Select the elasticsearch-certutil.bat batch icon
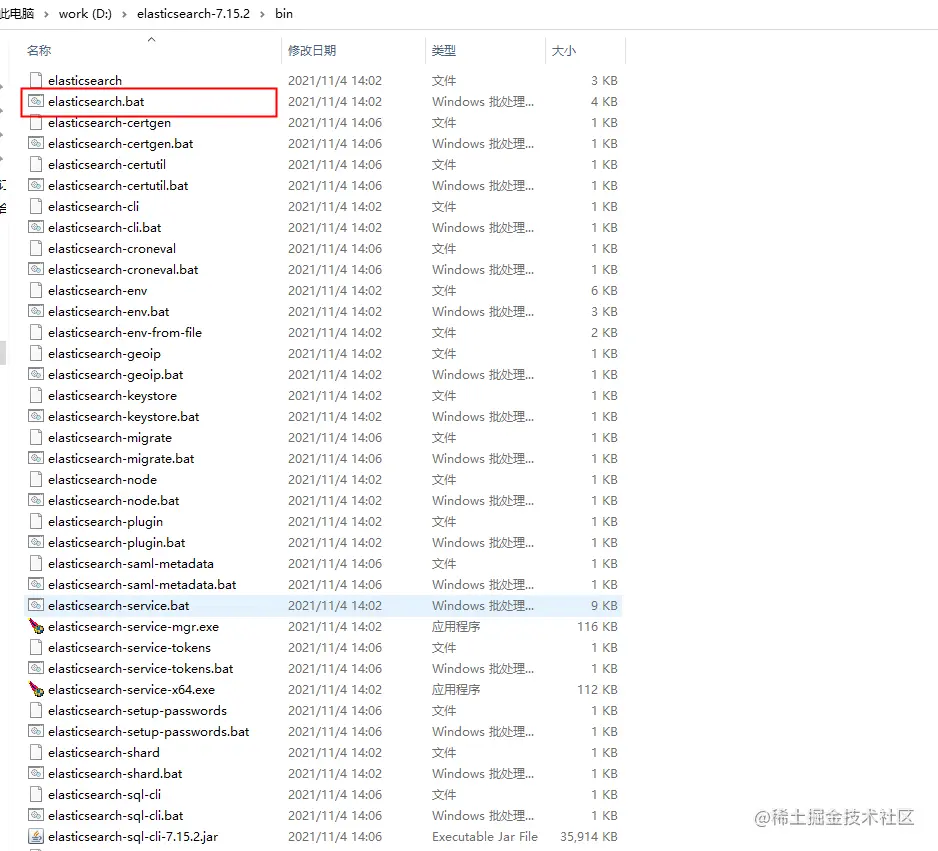This screenshot has width=938, height=851. (36, 185)
